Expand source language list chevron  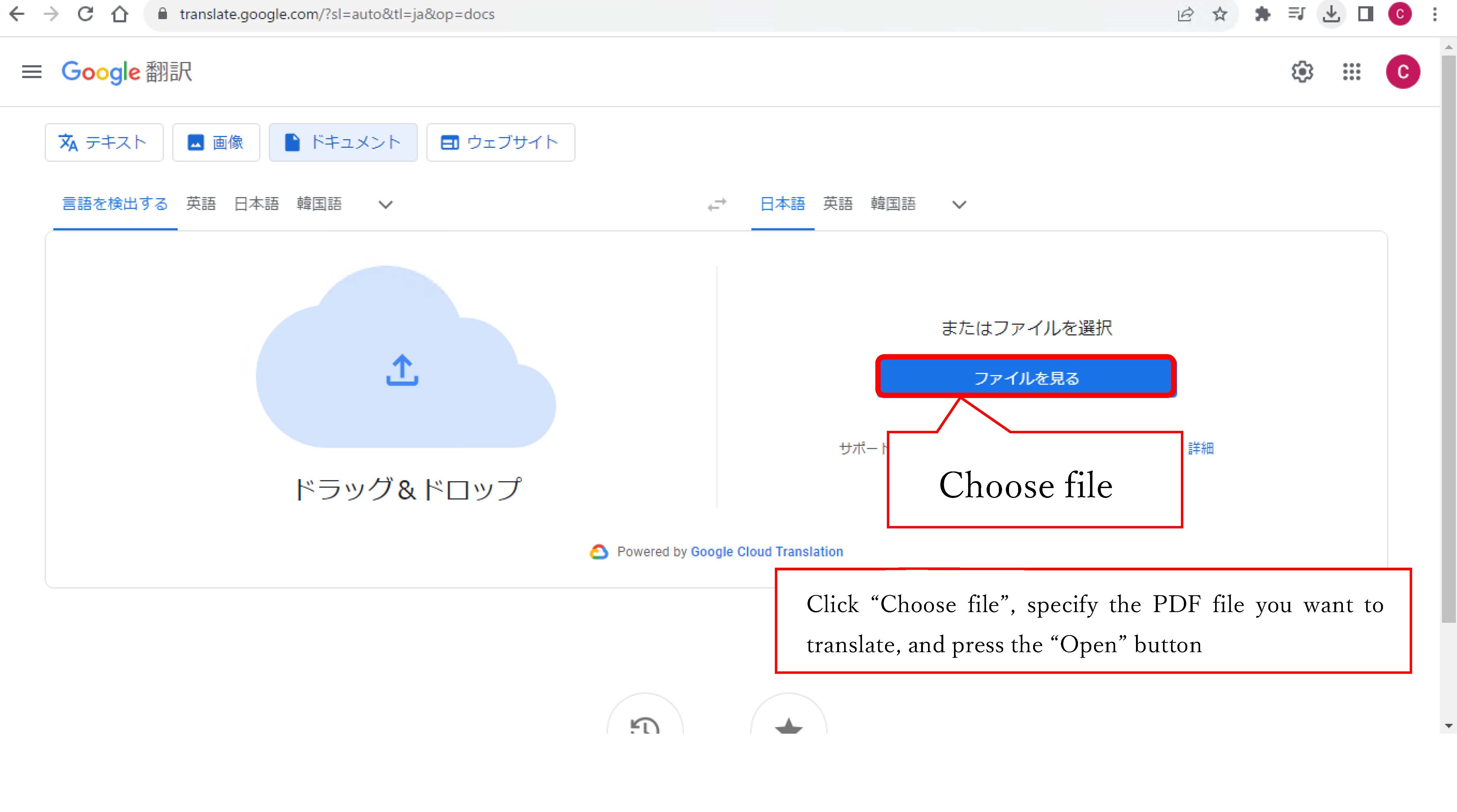point(385,205)
